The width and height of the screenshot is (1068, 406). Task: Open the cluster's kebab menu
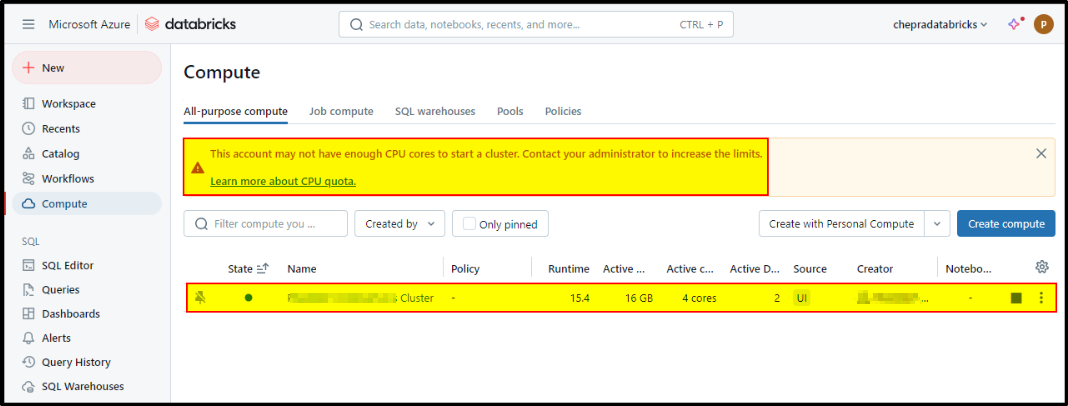click(x=1040, y=298)
